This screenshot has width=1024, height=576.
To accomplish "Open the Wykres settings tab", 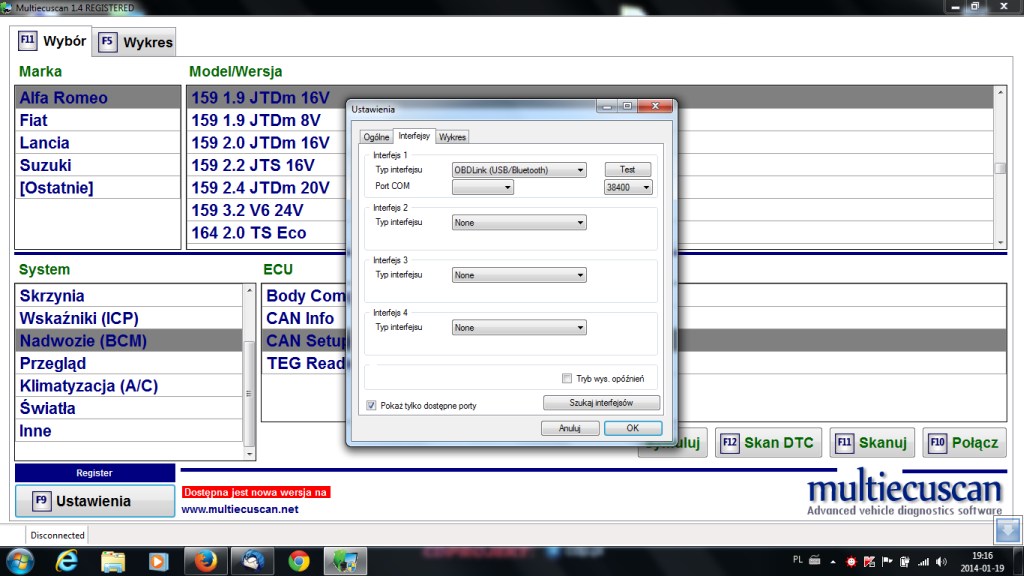I will click(x=452, y=137).
